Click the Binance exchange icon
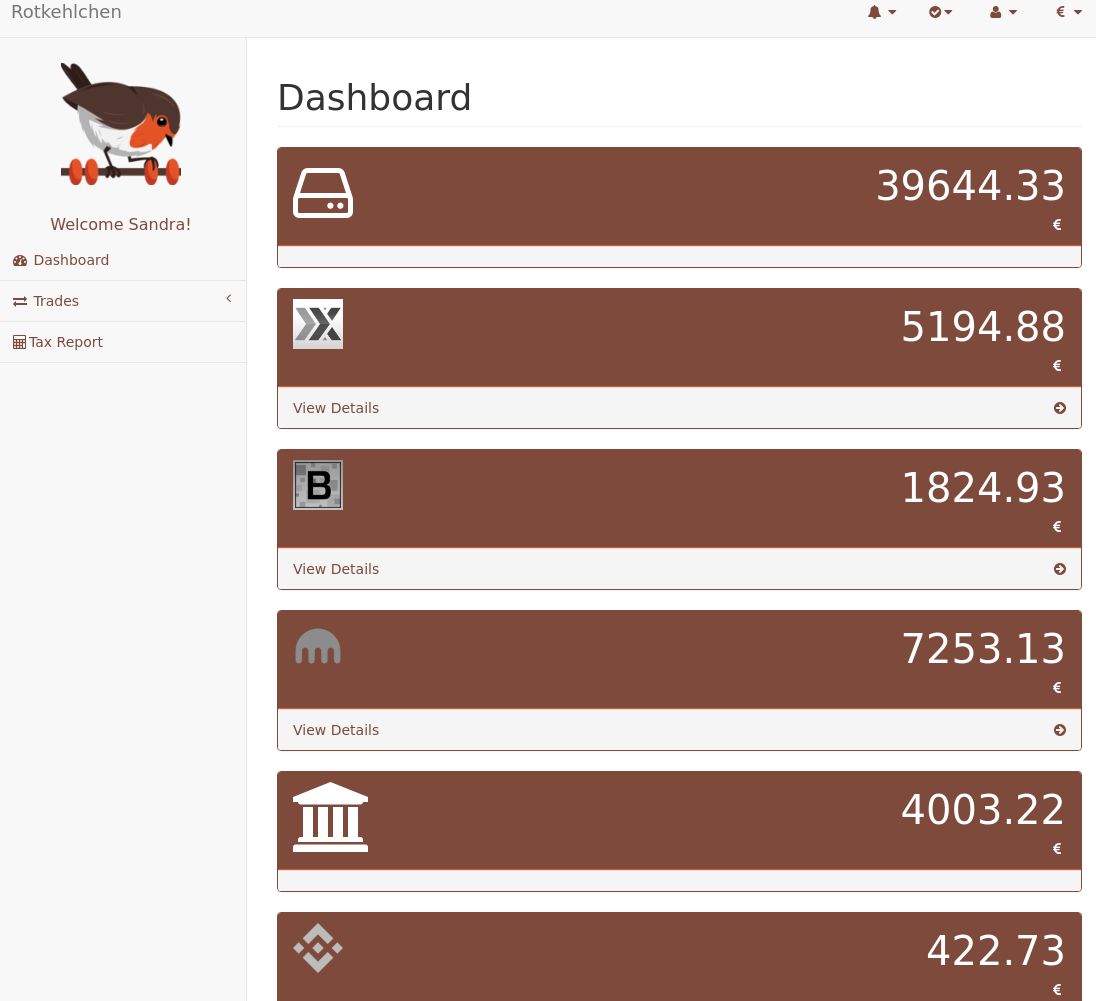This screenshot has width=1096, height=1001. (318, 947)
